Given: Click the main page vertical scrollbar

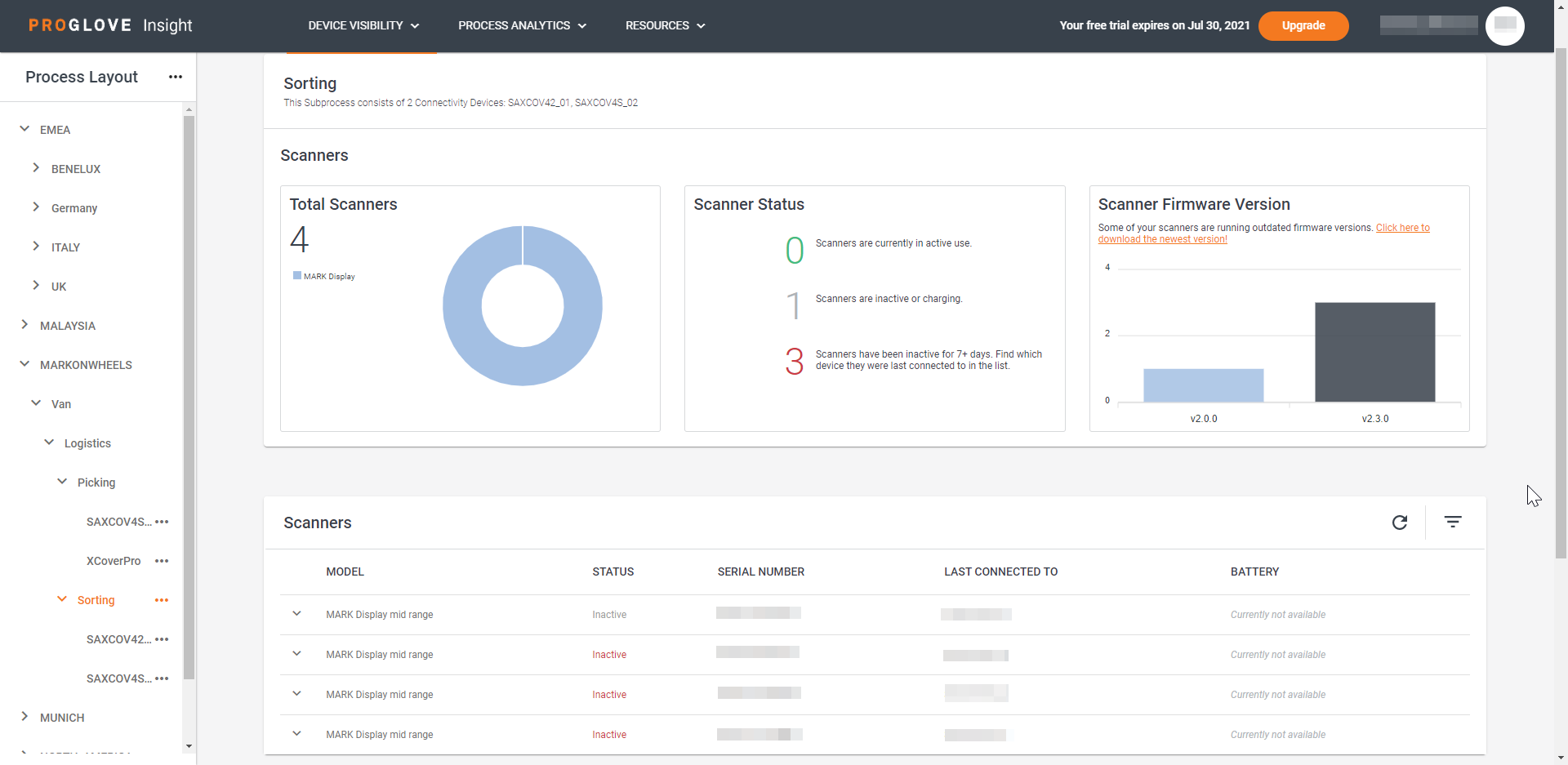Looking at the screenshot, I should coord(1561,302).
